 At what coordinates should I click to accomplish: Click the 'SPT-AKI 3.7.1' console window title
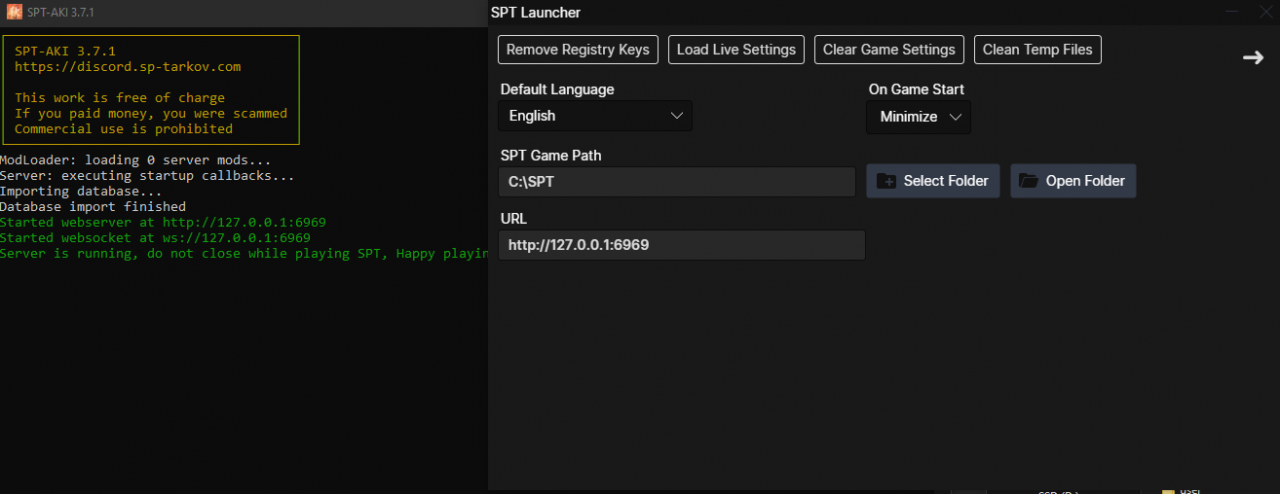[61, 13]
